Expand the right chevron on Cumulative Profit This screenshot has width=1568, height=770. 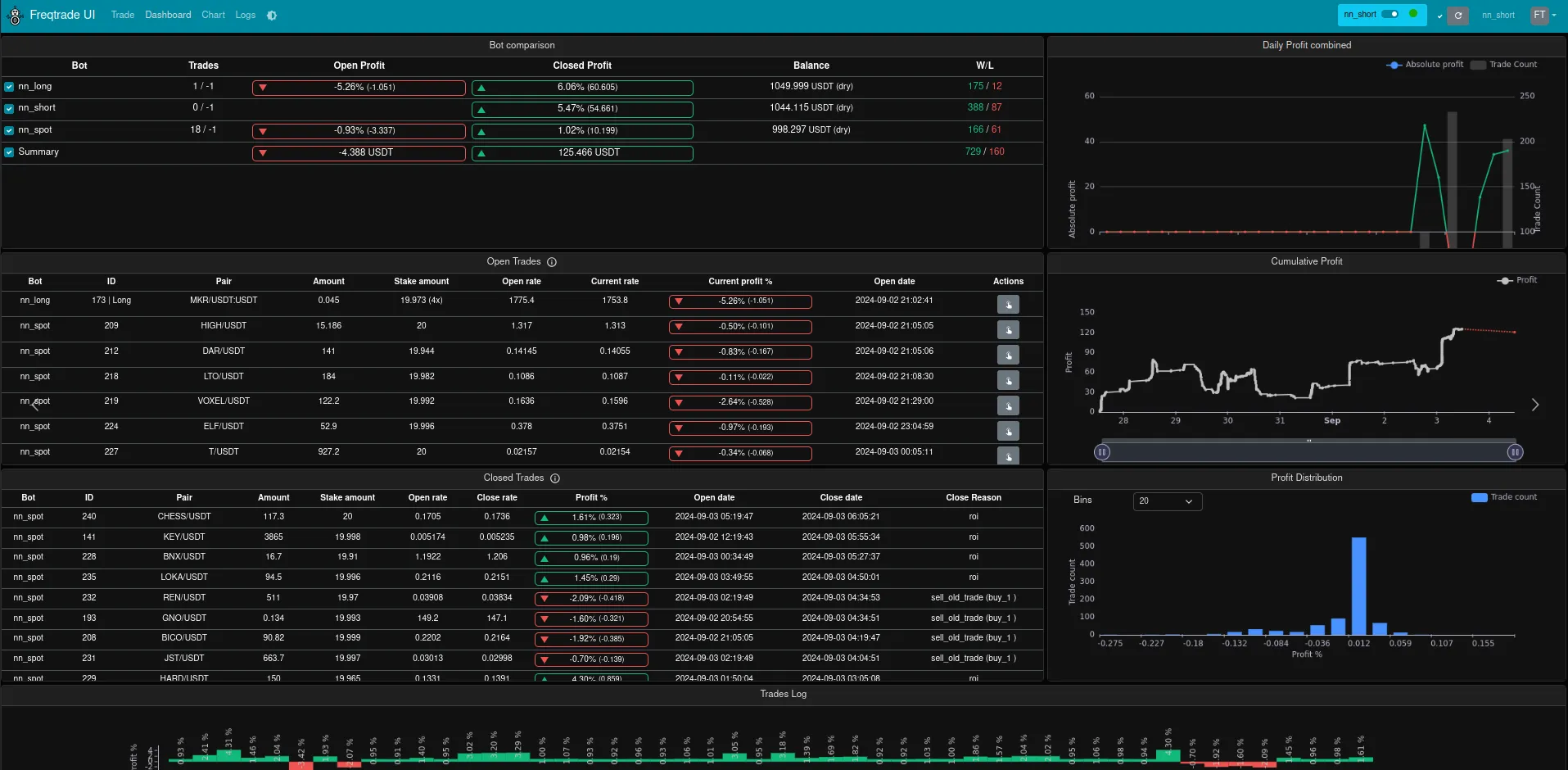(x=1535, y=405)
